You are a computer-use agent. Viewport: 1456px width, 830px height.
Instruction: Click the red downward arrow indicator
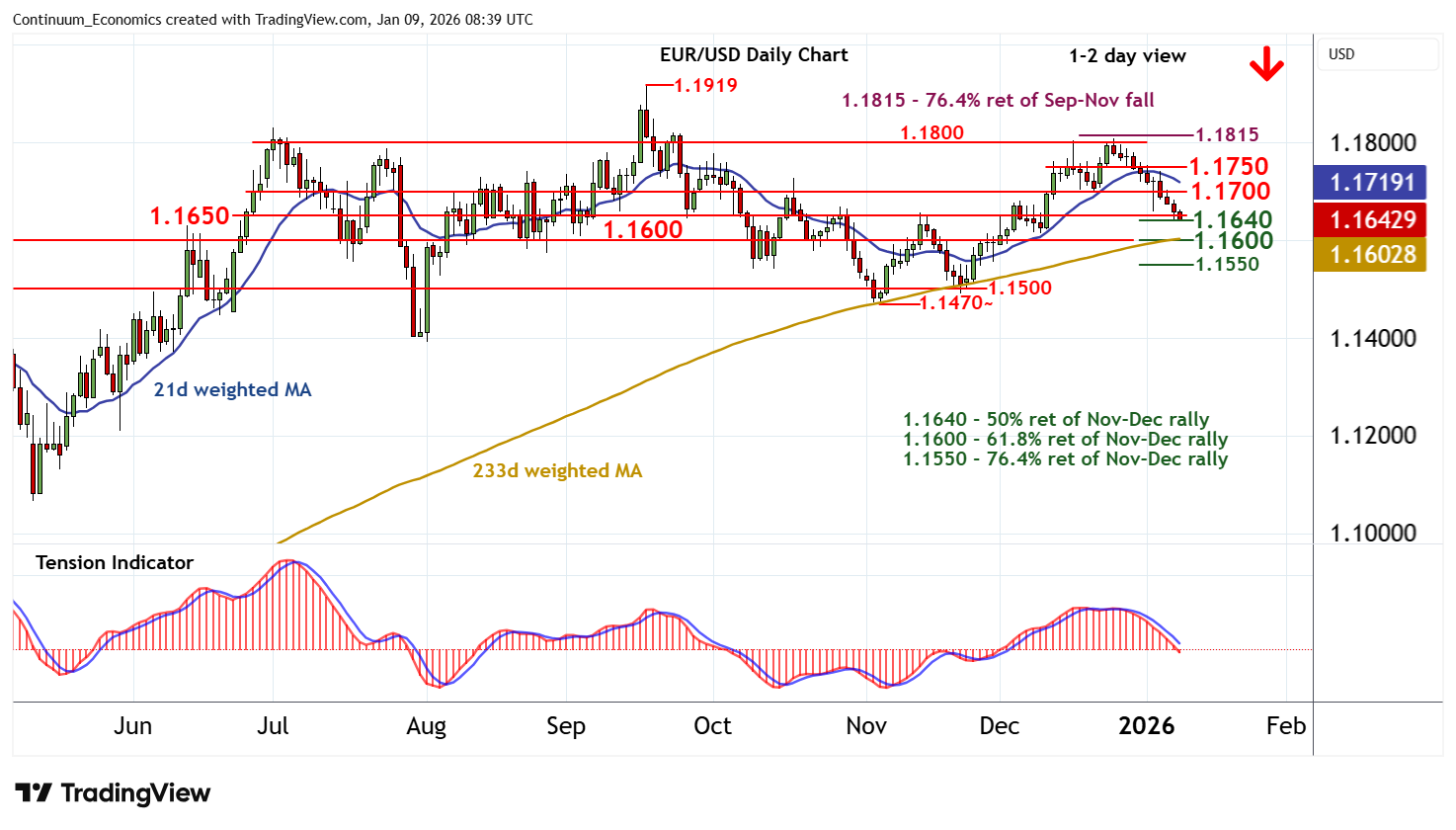coord(1265,66)
